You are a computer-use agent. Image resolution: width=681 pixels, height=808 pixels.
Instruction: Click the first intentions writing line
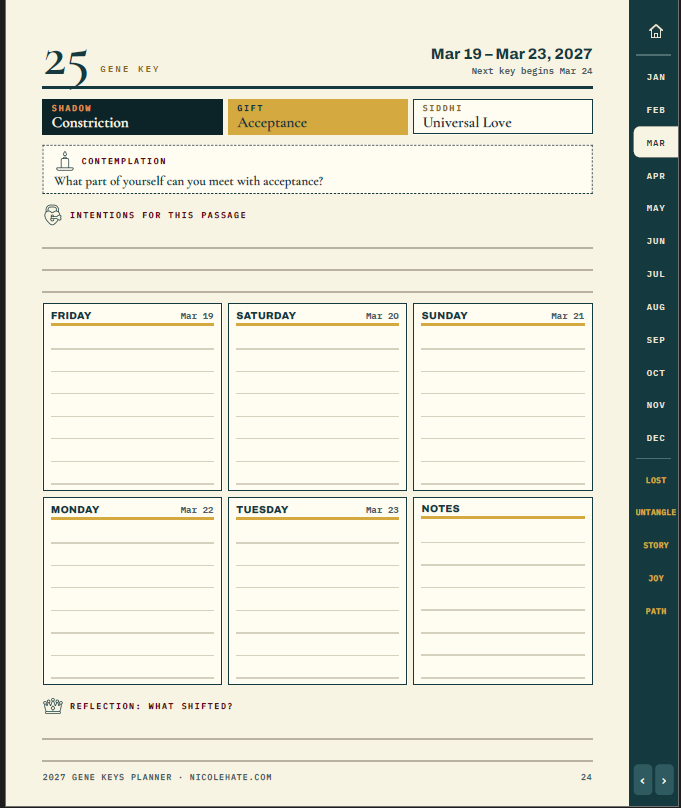click(317, 248)
